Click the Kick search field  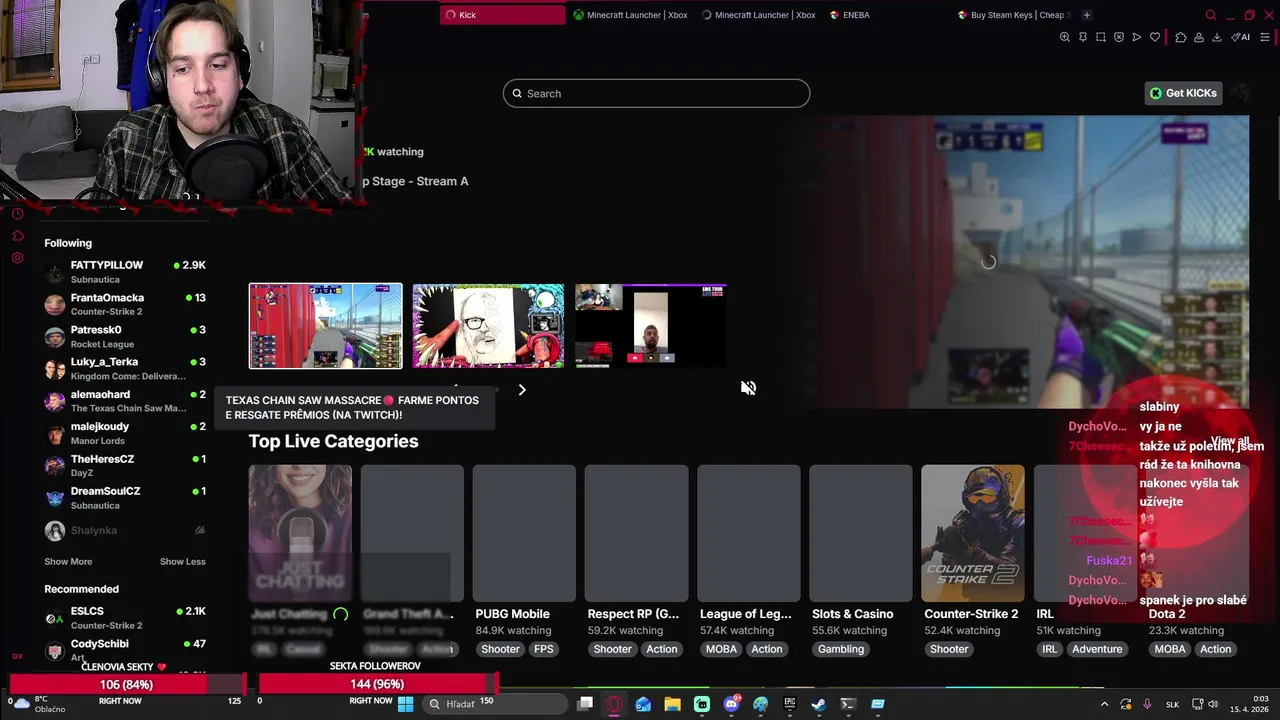point(656,93)
